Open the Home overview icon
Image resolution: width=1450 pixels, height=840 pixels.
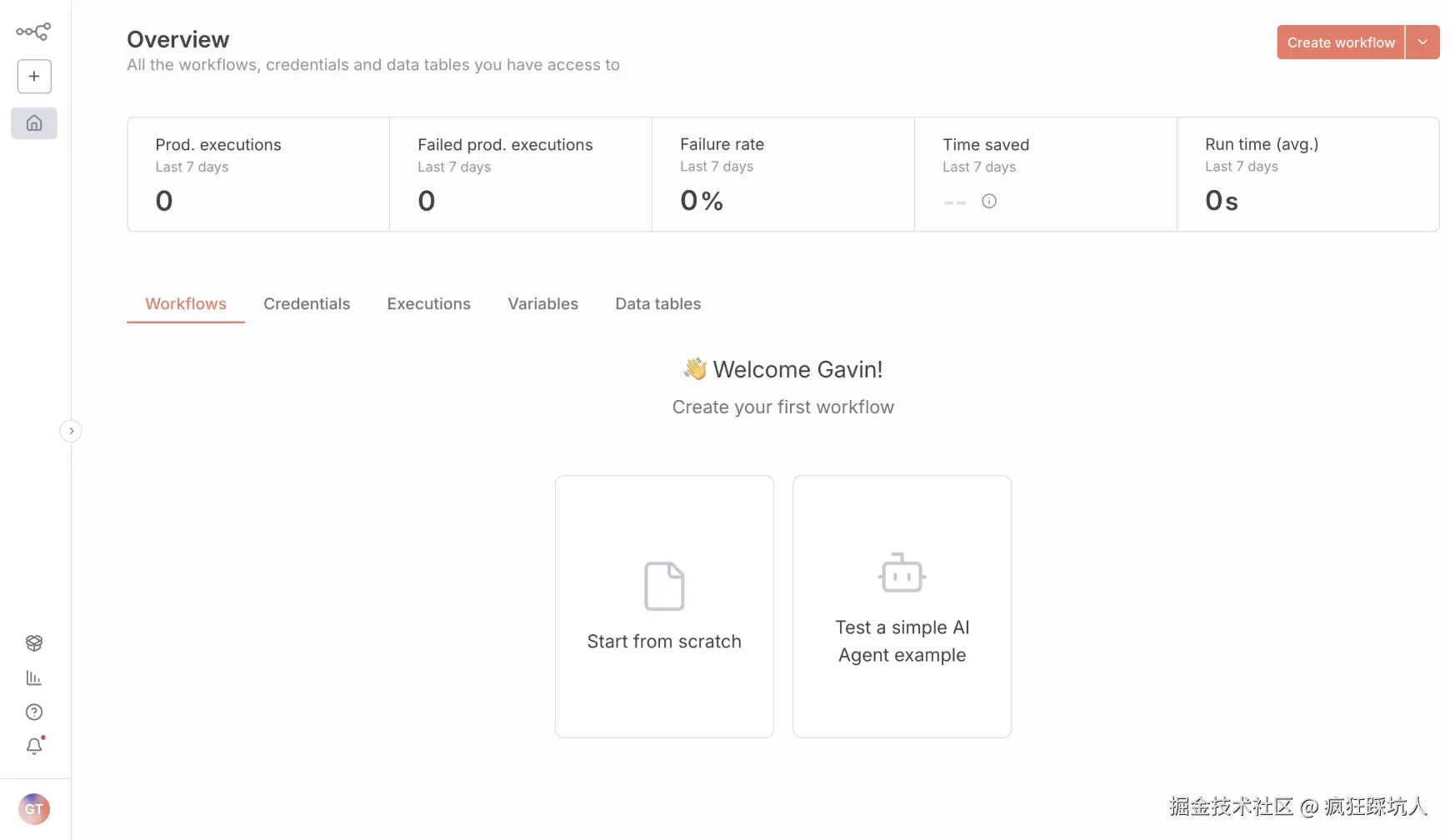point(34,123)
